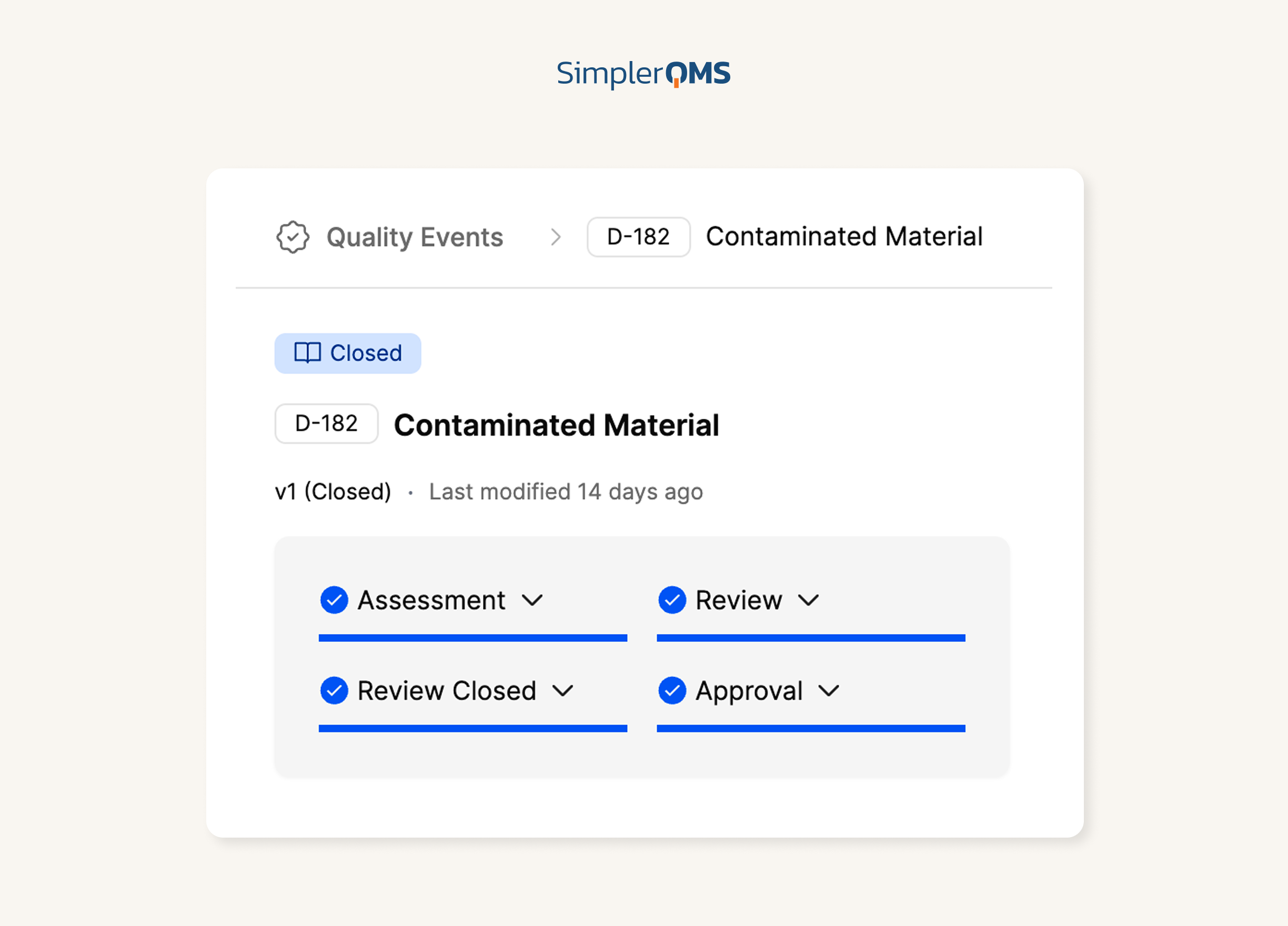Click the book icon in Closed badge
This screenshot has width=1288, height=926.
(308, 353)
